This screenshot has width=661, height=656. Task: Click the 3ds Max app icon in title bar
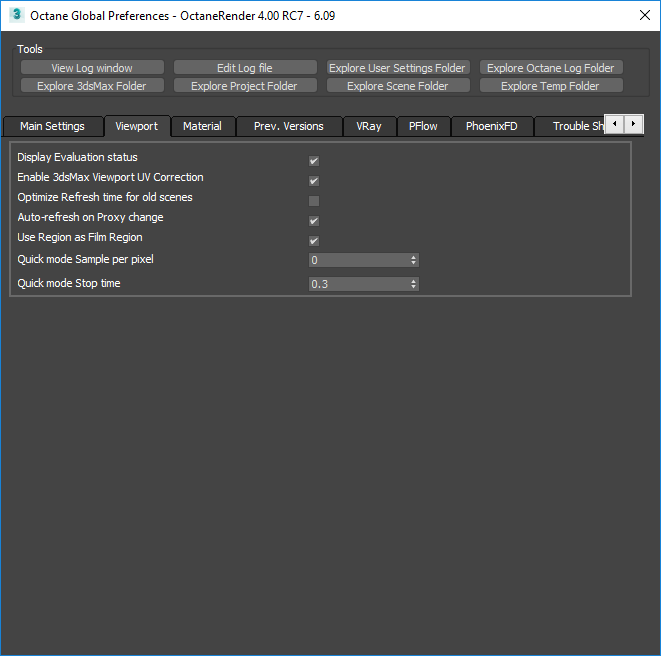point(16,15)
